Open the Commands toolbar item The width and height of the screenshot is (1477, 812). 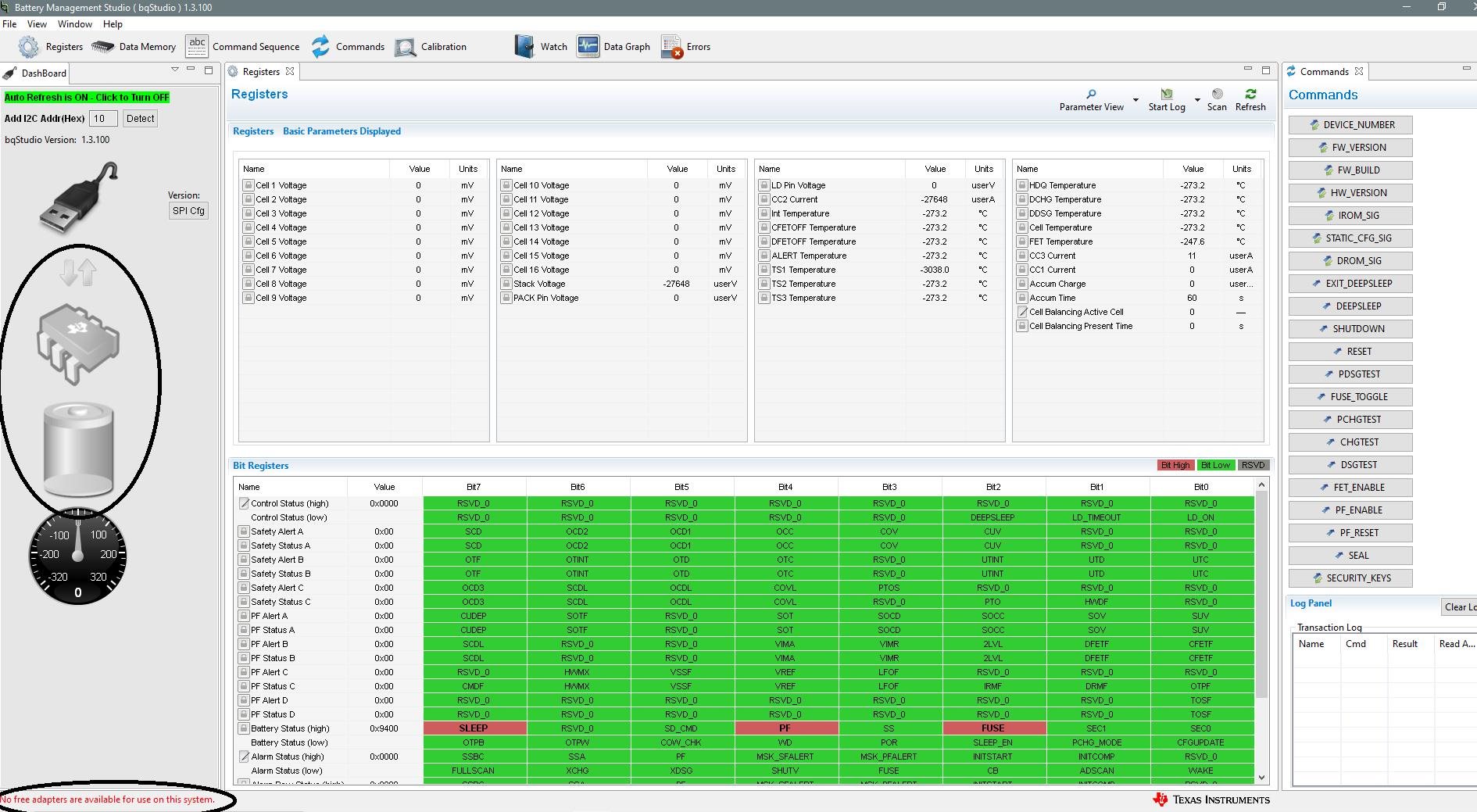pyautogui.click(x=348, y=47)
